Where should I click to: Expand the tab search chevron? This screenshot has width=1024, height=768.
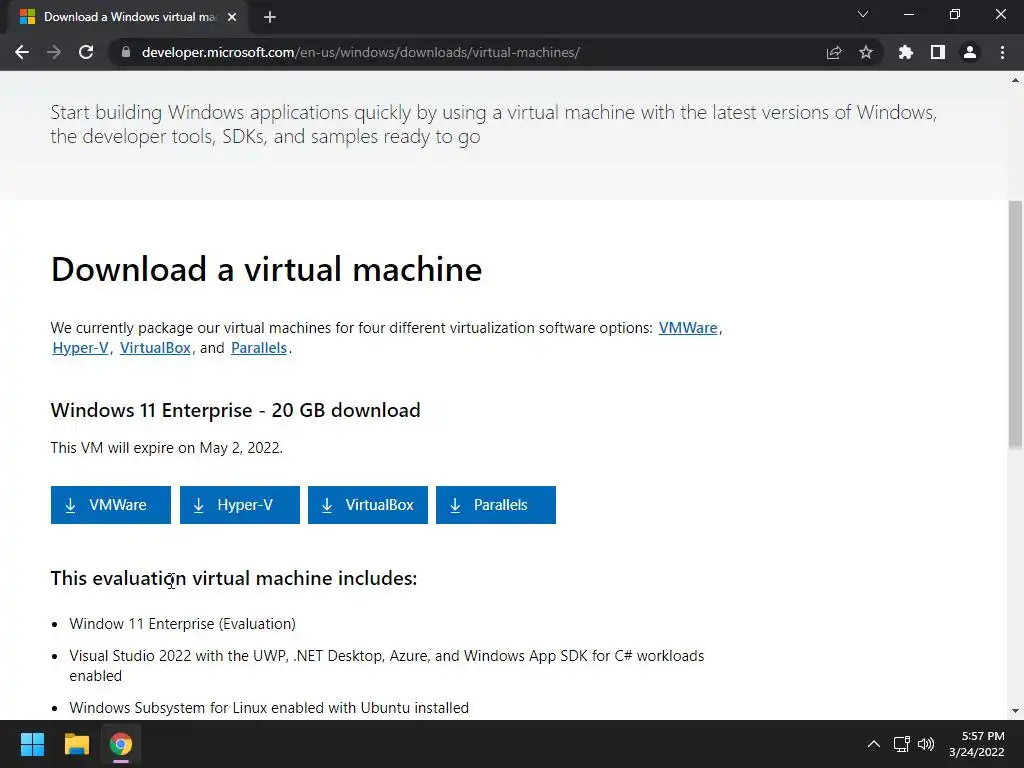coord(863,14)
